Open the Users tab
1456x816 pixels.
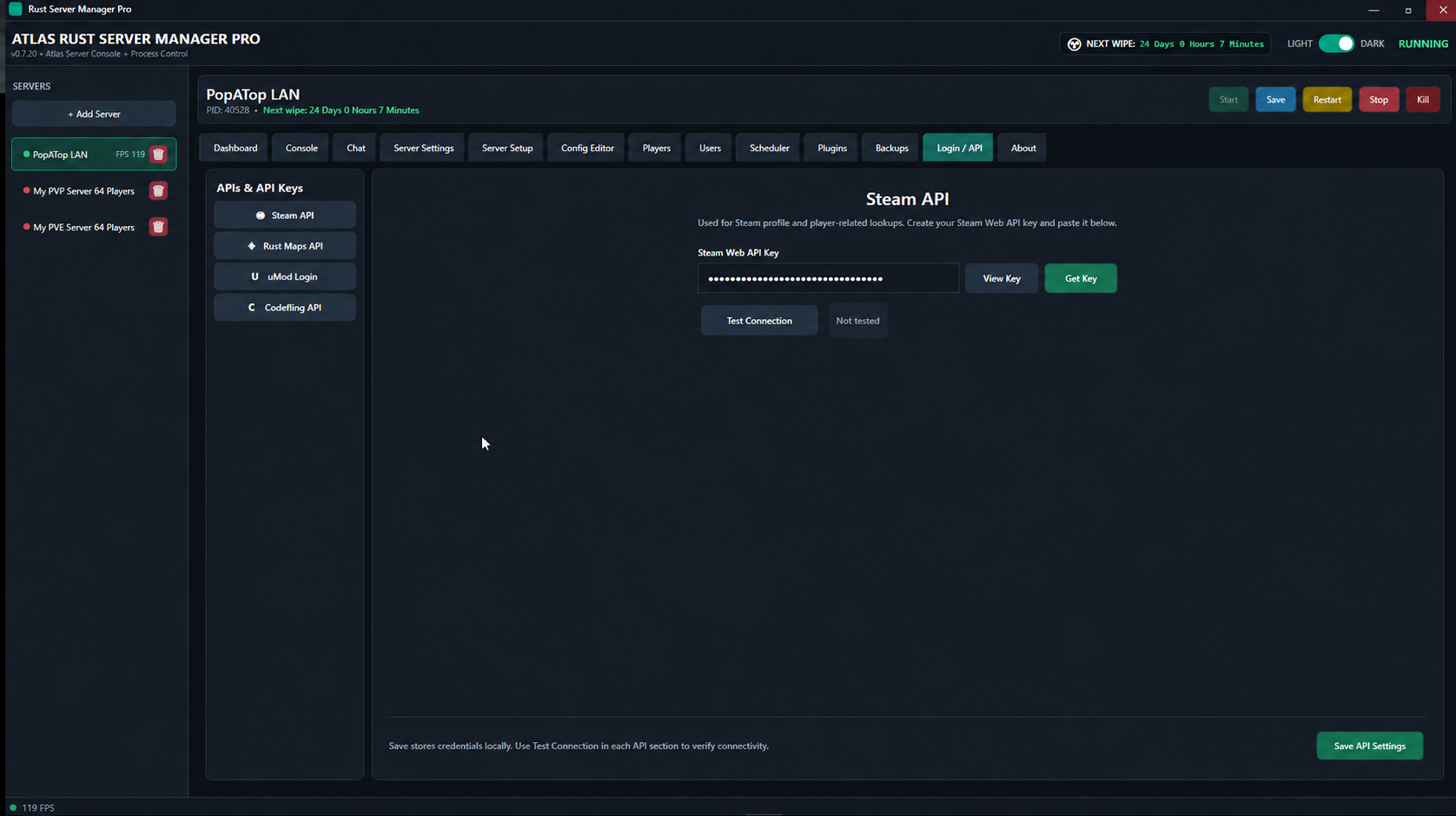click(x=710, y=148)
